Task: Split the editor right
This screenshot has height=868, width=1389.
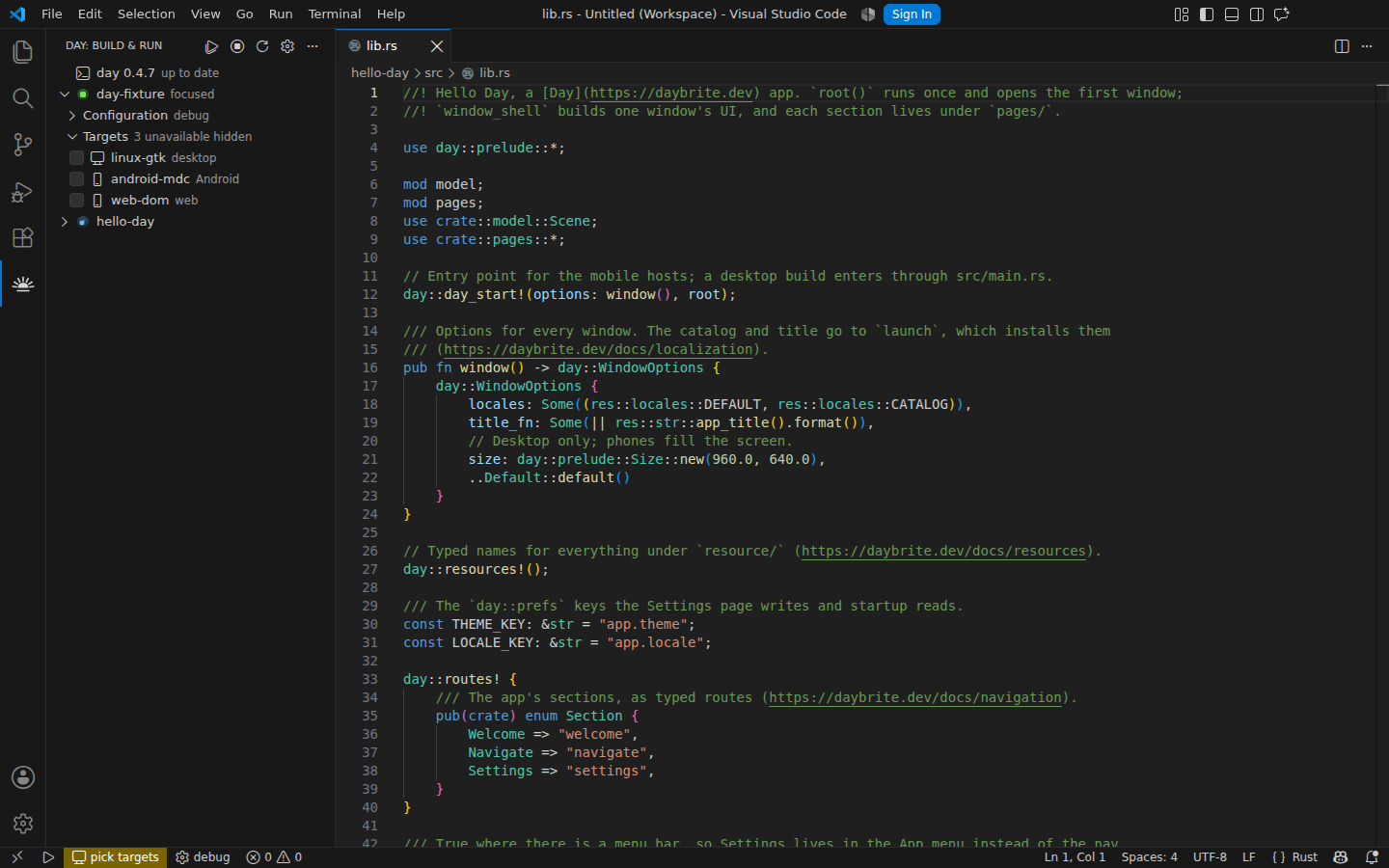Action: (x=1342, y=46)
